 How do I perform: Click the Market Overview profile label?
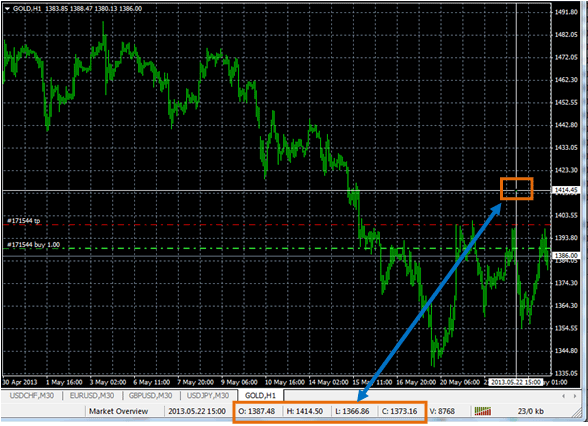(x=118, y=411)
